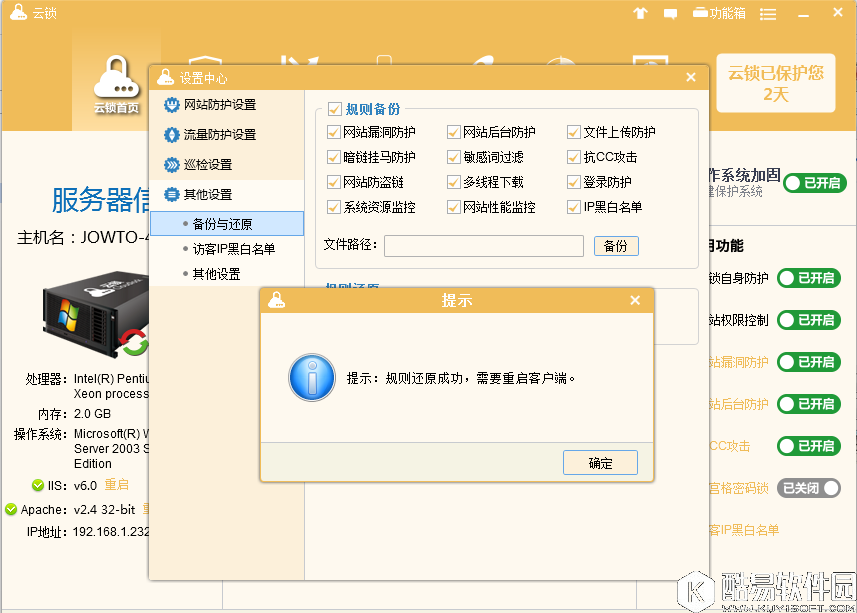The height and width of the screenshot is (613, 857).
Task: Disable 系统资源监控 backup option
Action: 334,207
